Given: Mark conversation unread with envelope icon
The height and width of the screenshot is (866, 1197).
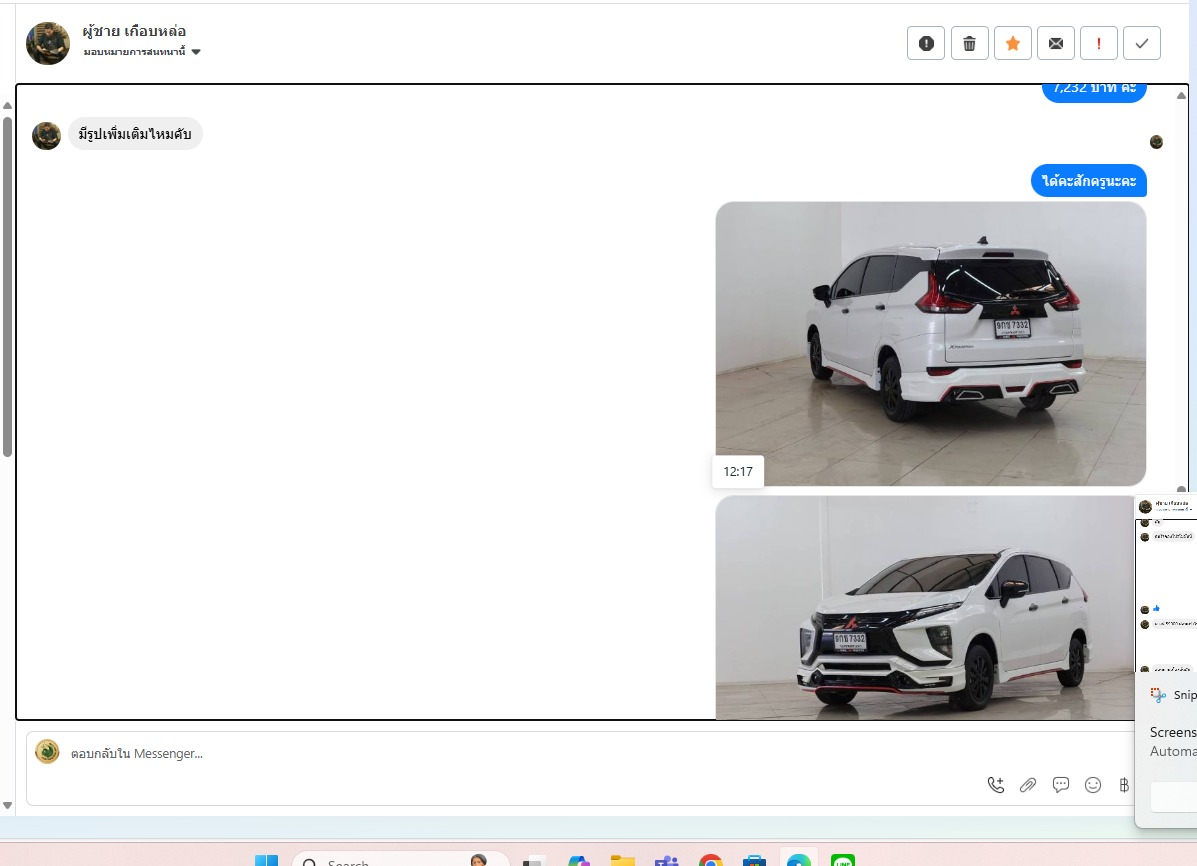Looking at the screenshot, I should pyautogui.click(x=1056, y=43).
